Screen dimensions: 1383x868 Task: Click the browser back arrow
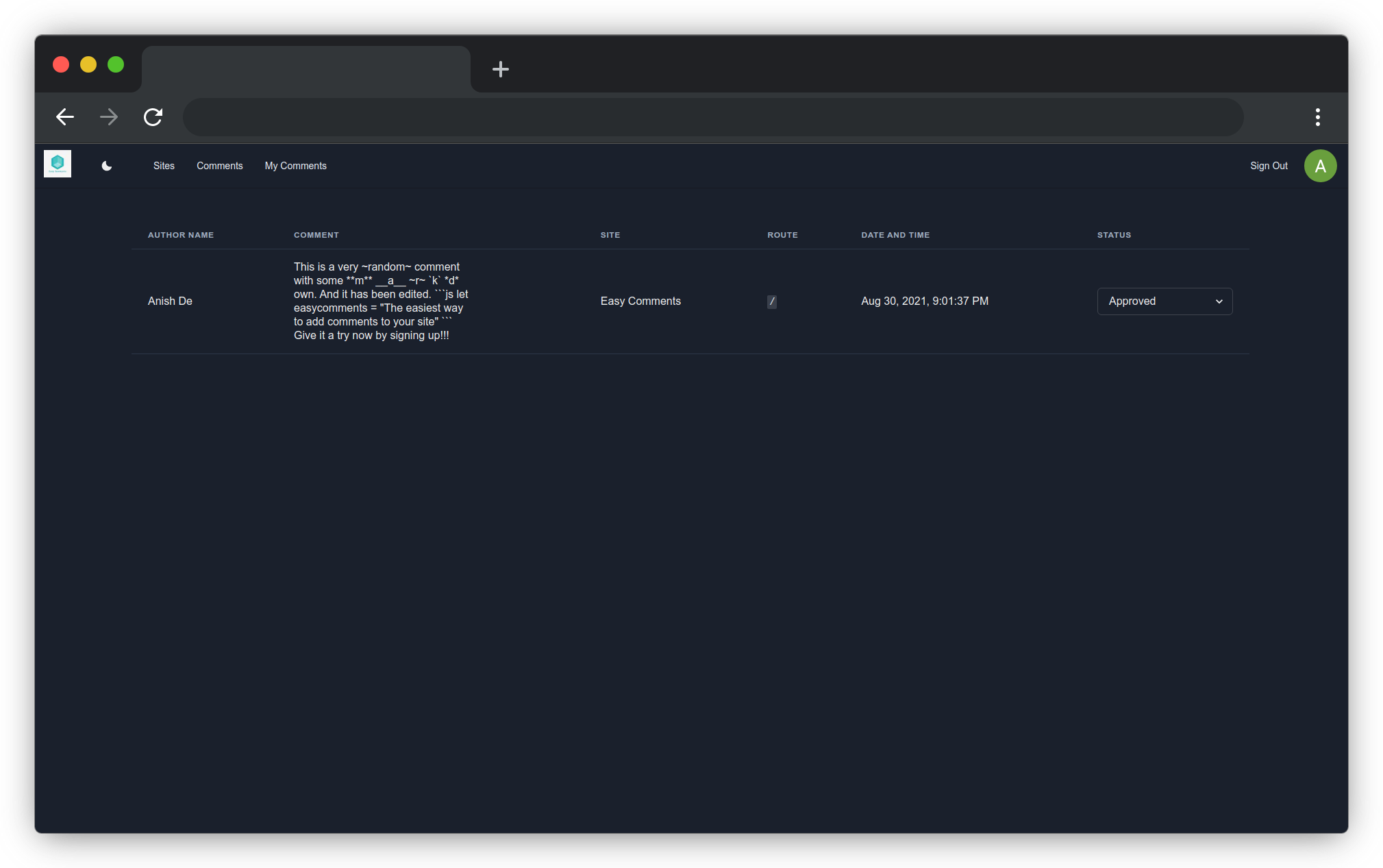(x=65, y=117)
